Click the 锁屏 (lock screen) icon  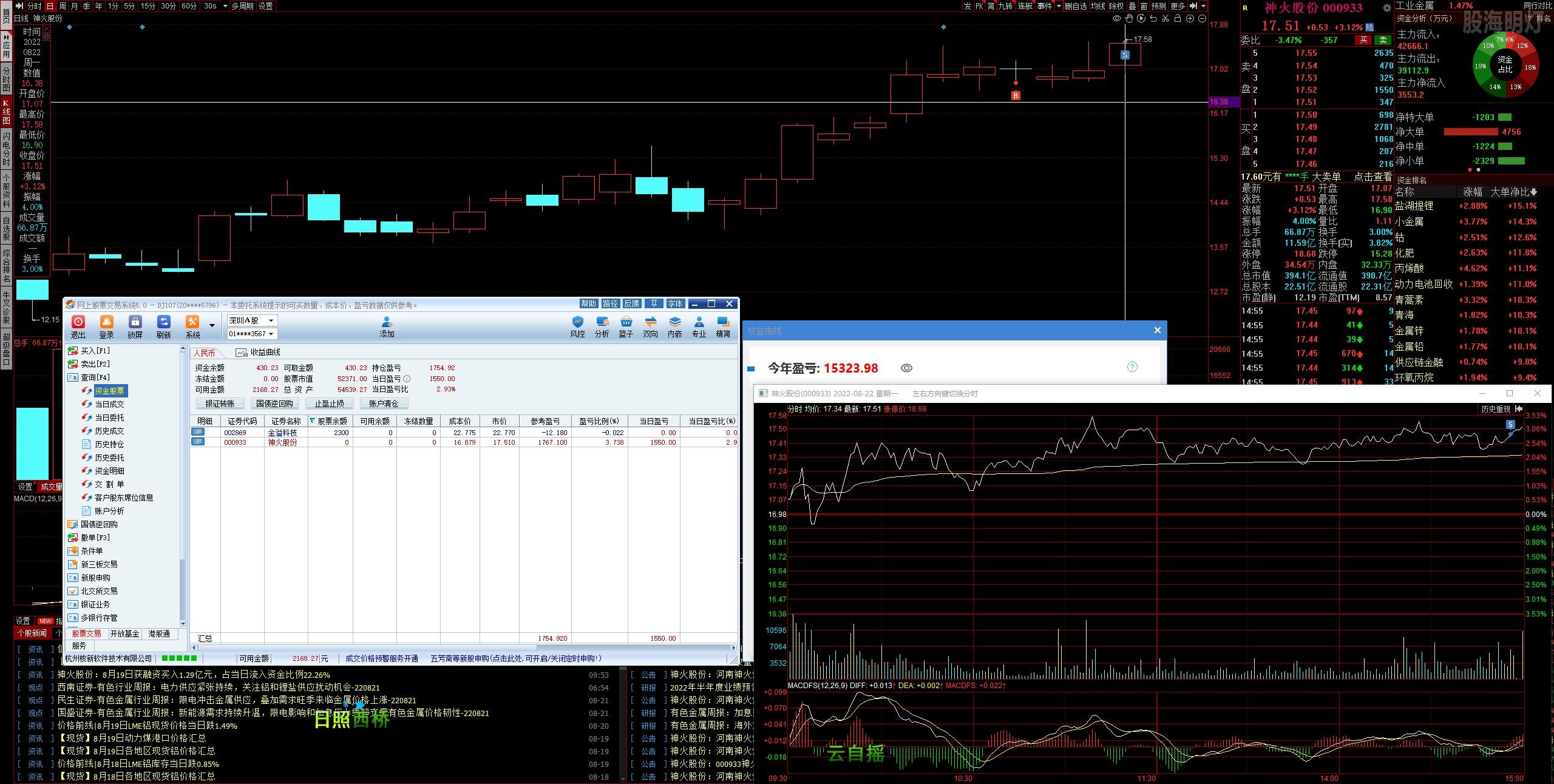[135, 326]
